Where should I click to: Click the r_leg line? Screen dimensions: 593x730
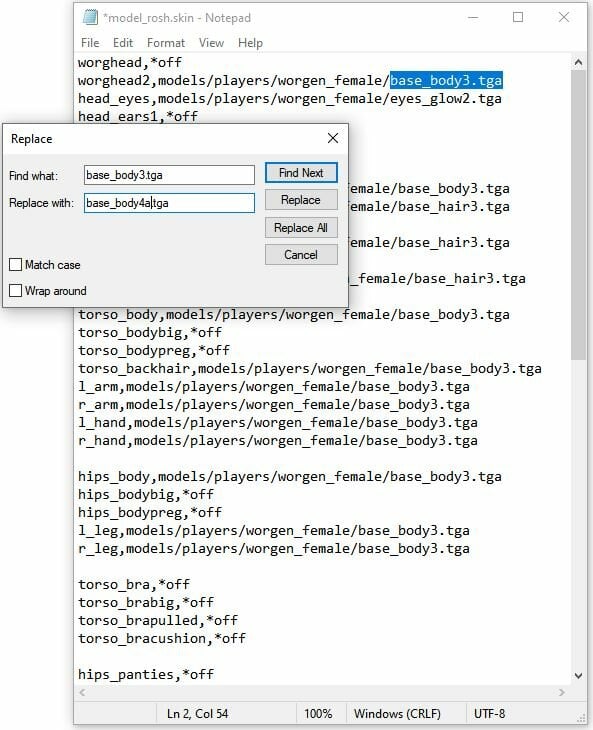click(274, 548)
